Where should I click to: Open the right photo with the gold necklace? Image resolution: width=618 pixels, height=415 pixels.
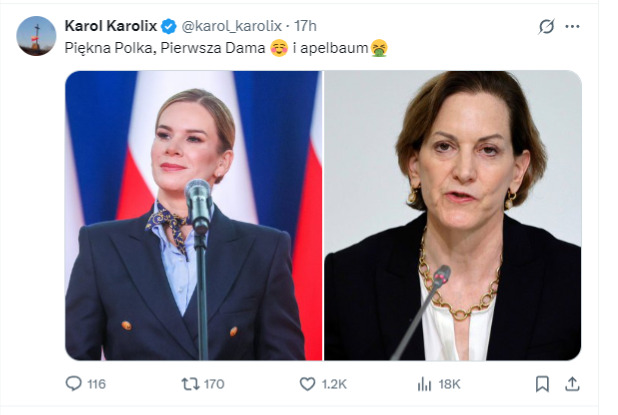point(452,215)
